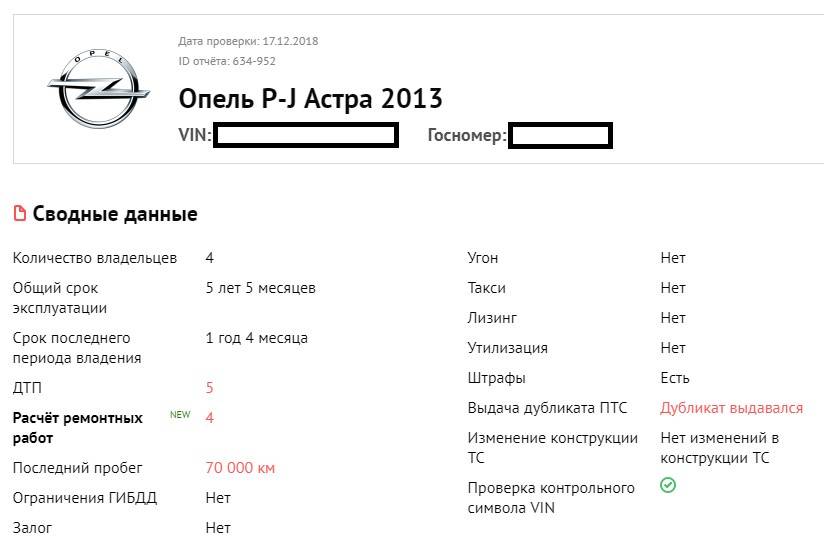Click the red repair calculations value 4
824x549 pixels.
[210, 418]
